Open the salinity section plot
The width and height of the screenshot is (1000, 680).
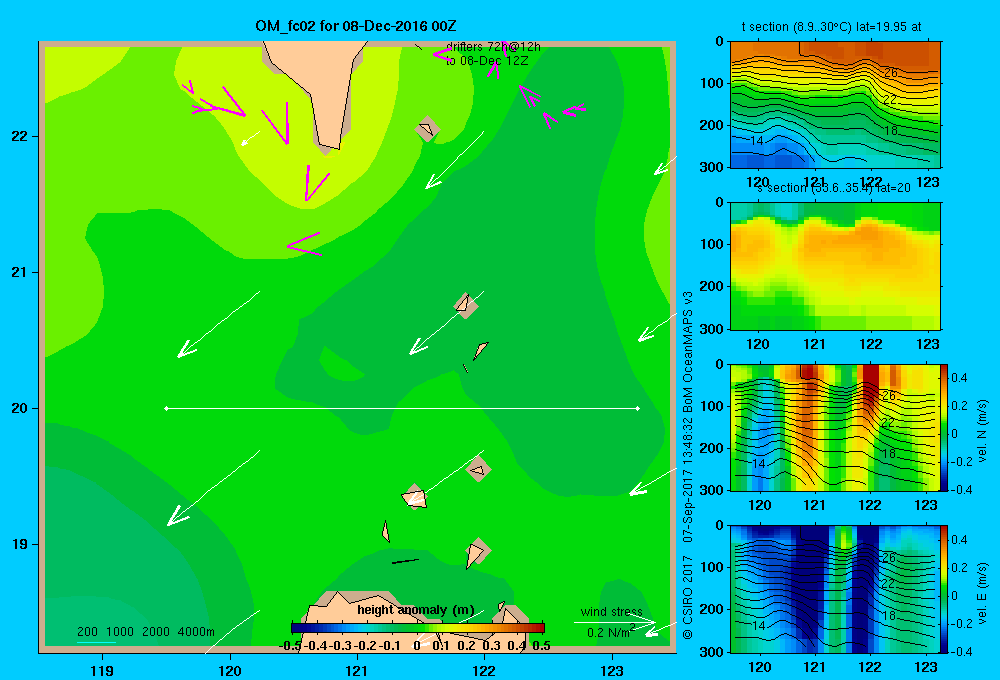click(x=835, y=266)
